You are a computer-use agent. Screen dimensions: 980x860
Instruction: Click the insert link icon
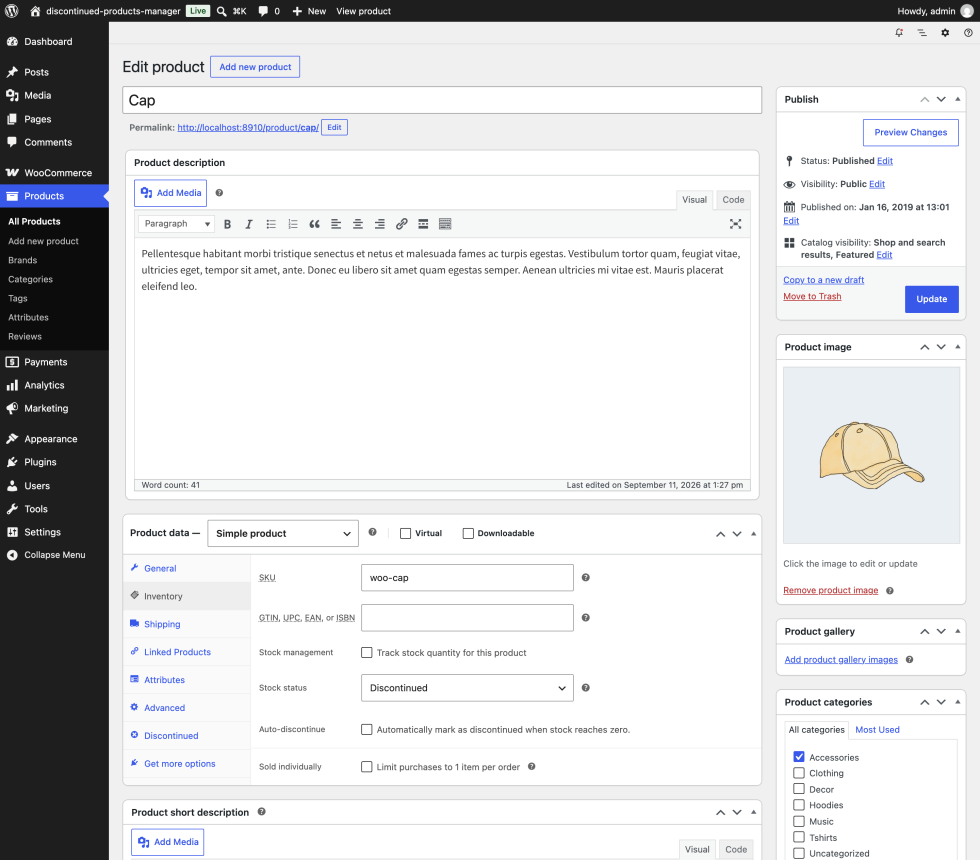[x=401, y=224]
